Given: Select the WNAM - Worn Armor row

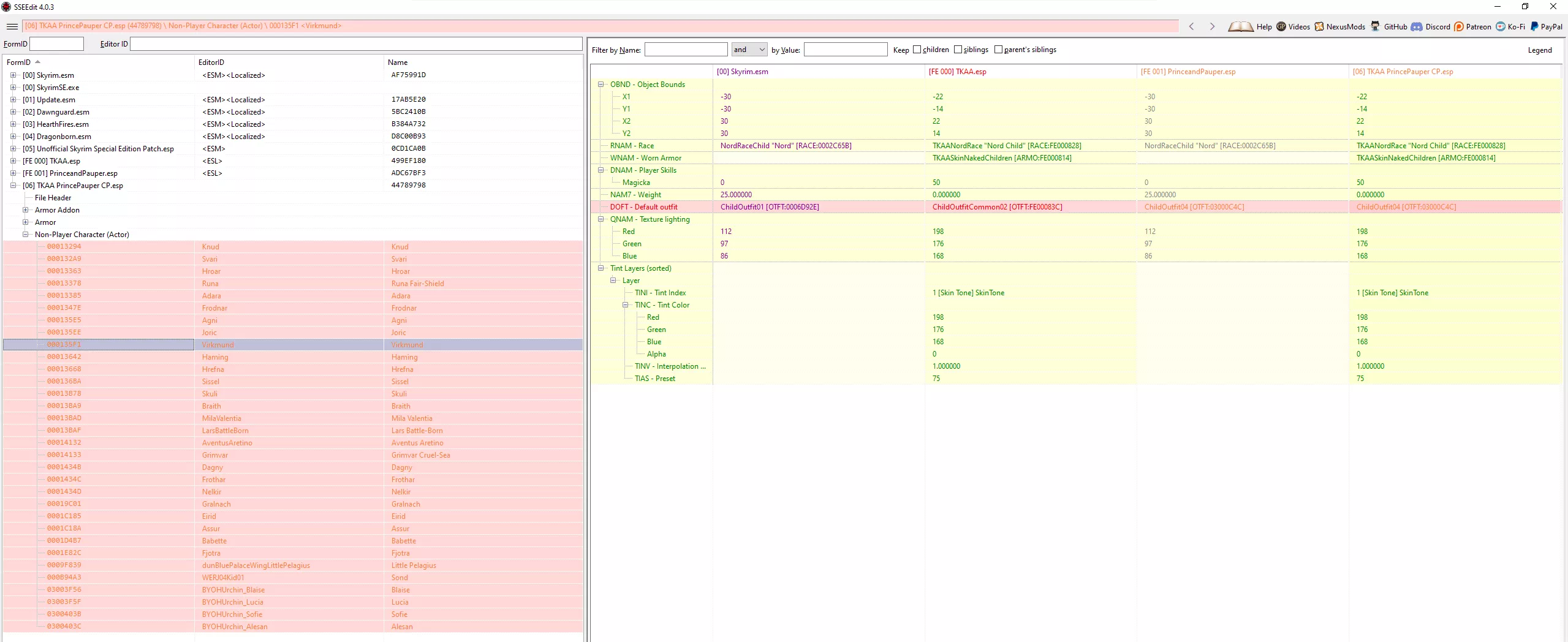Looking at the screenshot, I should point(1076,158).
